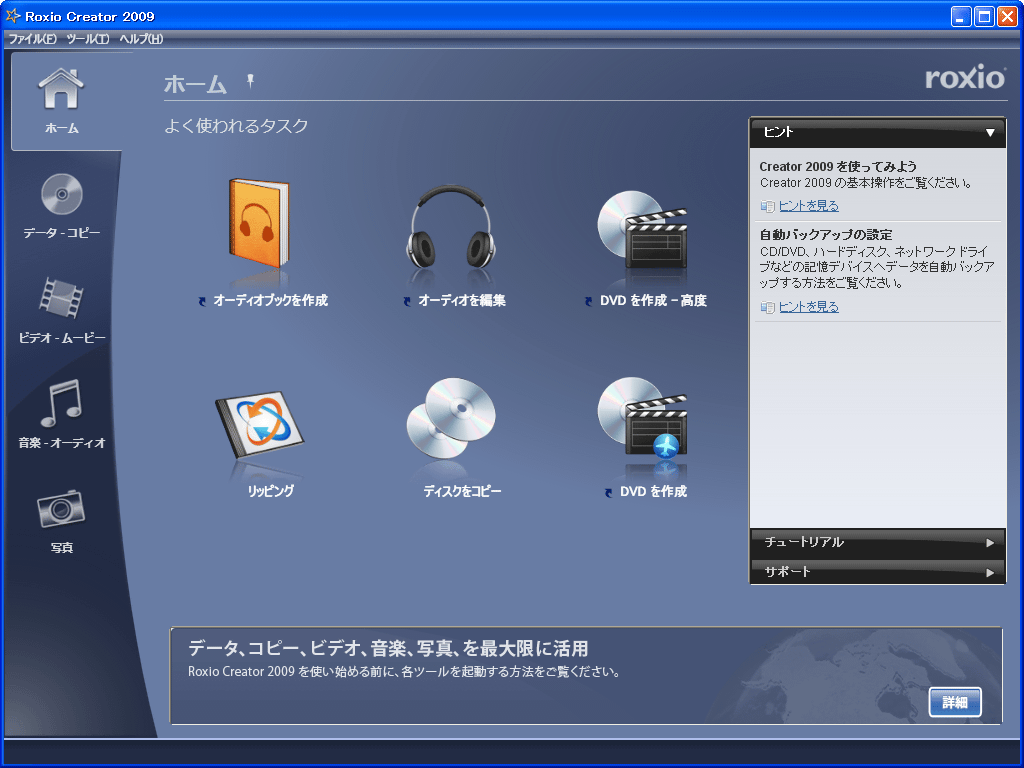Open the ホーム home sidebar icon
The height and width of the screenshot is (768, 1024).
[61, 89]
